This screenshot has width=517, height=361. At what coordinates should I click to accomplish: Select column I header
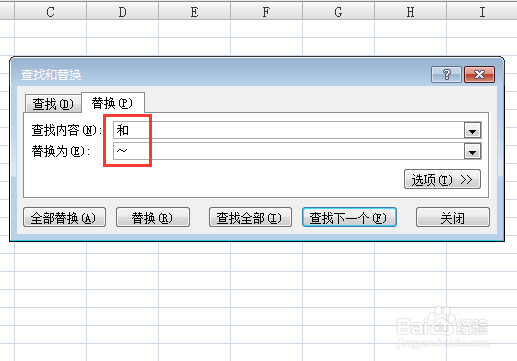point(482,12)
